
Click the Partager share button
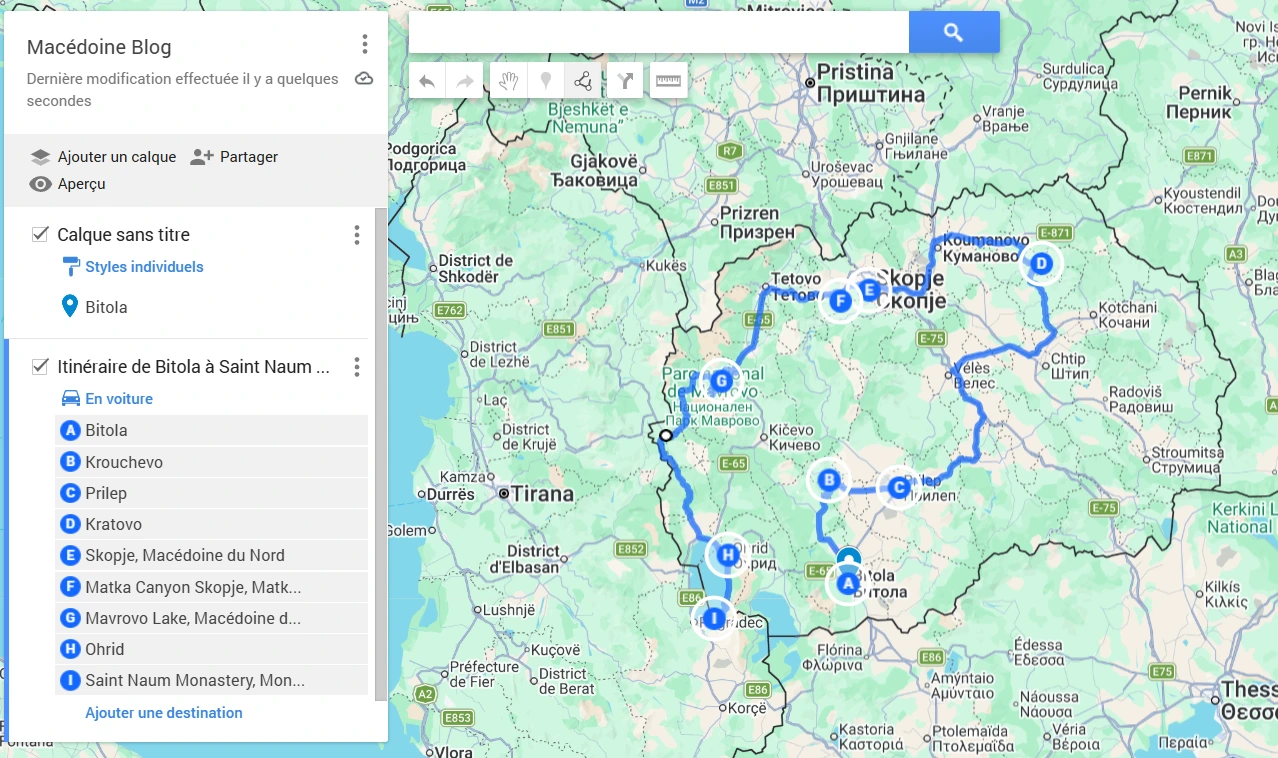pyautogui.click(x=234, y=157)
